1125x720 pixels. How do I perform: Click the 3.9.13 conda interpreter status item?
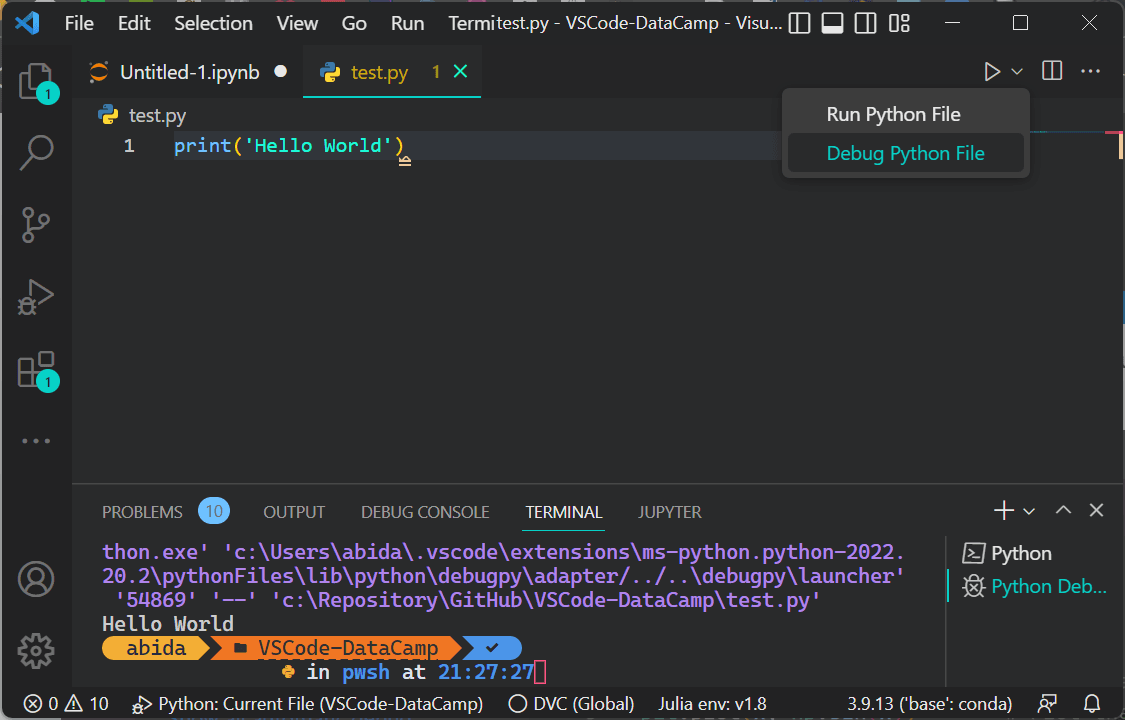(x=929, y=704)
